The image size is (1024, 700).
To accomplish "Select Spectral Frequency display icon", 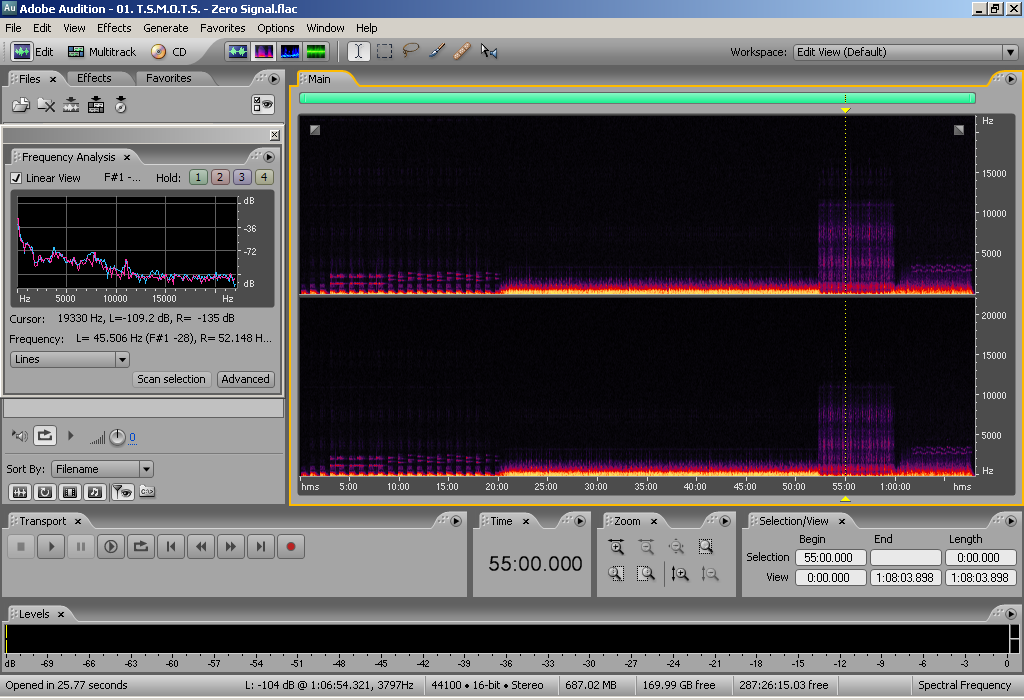I will pos(264,52).
